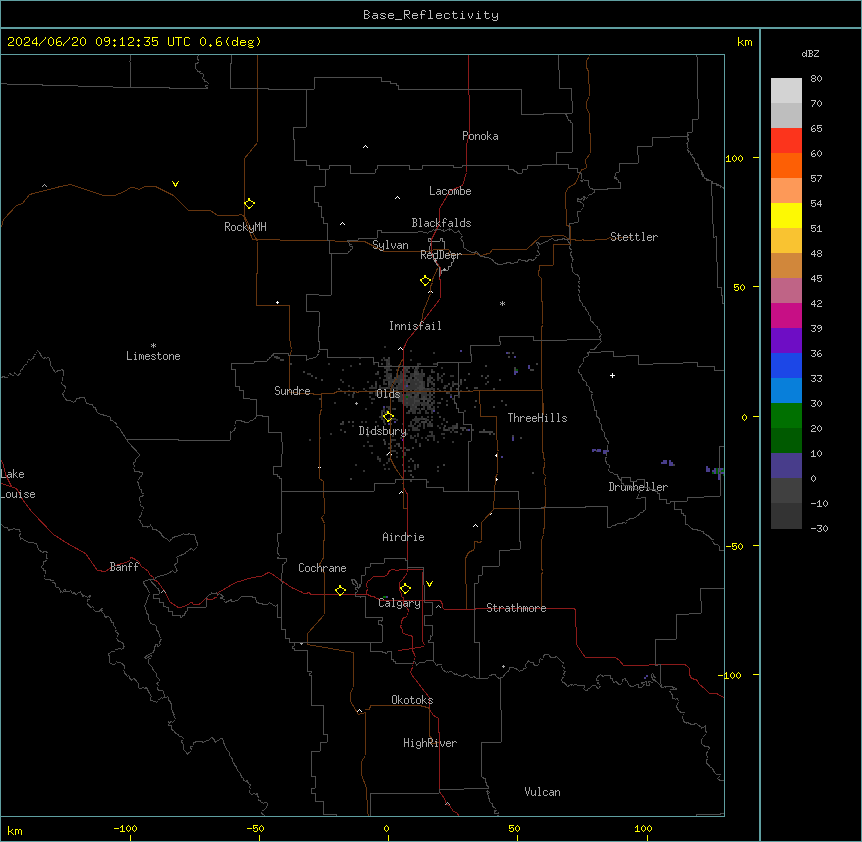Click the Lacombe city label
862x842 pixels.
(x=450, y=191)
